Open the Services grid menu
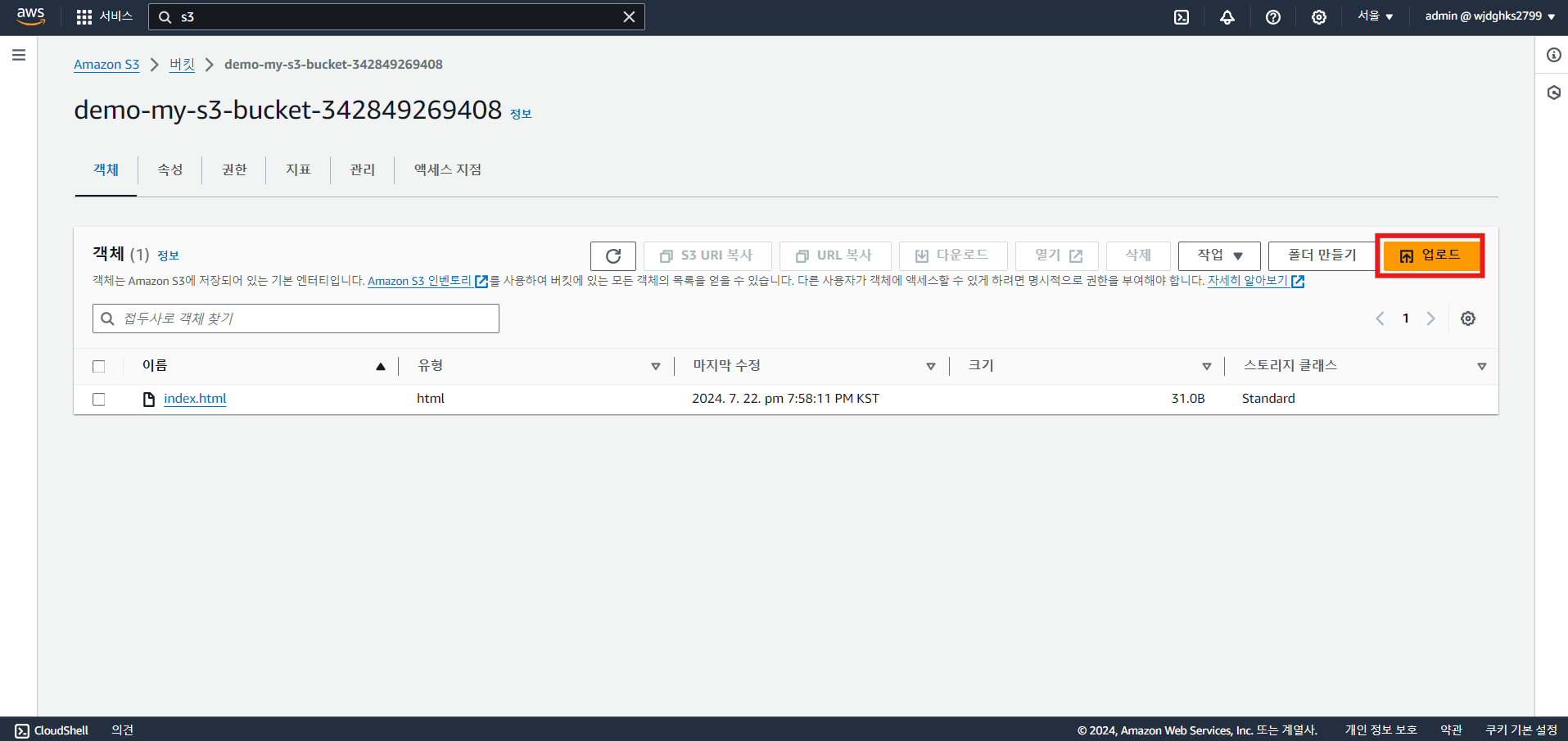Image resolution: width=1568 pixels, height=741 pixels. [104, 16]
